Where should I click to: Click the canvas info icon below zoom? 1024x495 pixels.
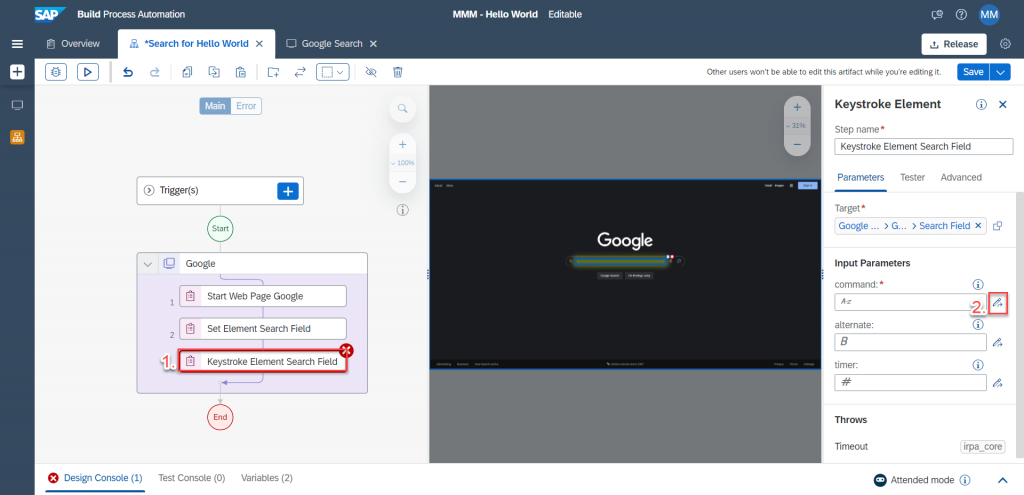402,210
